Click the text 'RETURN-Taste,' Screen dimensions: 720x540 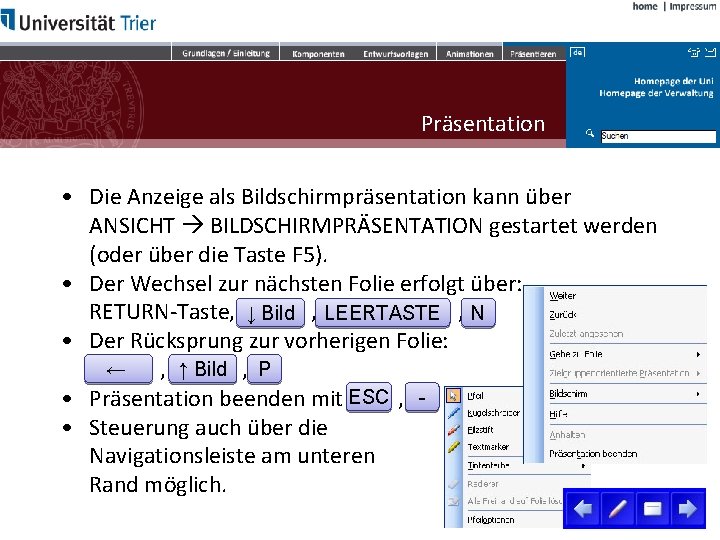pos(161,312)
